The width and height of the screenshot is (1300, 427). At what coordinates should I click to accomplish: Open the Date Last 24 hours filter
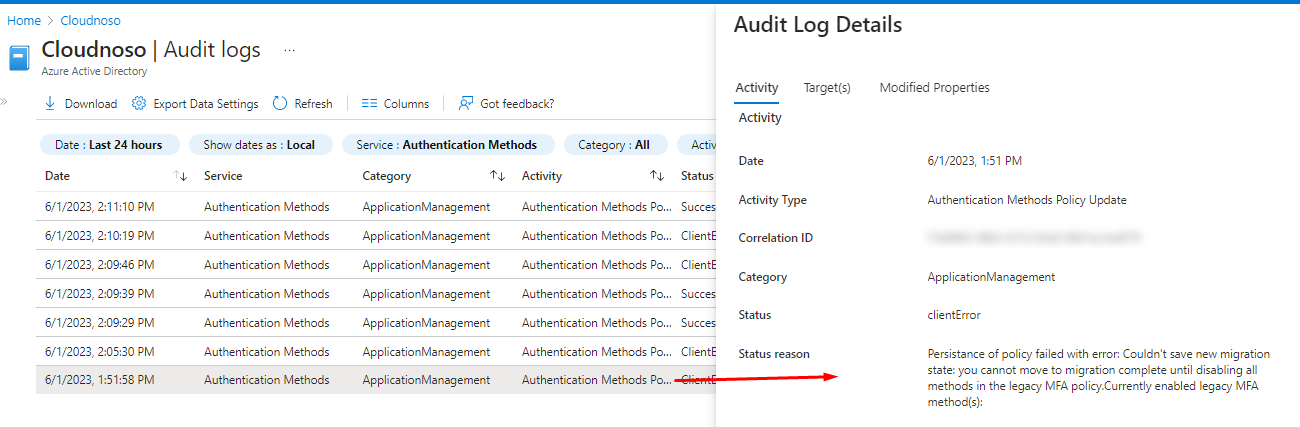pyautogui.click(x=109, y=145)
